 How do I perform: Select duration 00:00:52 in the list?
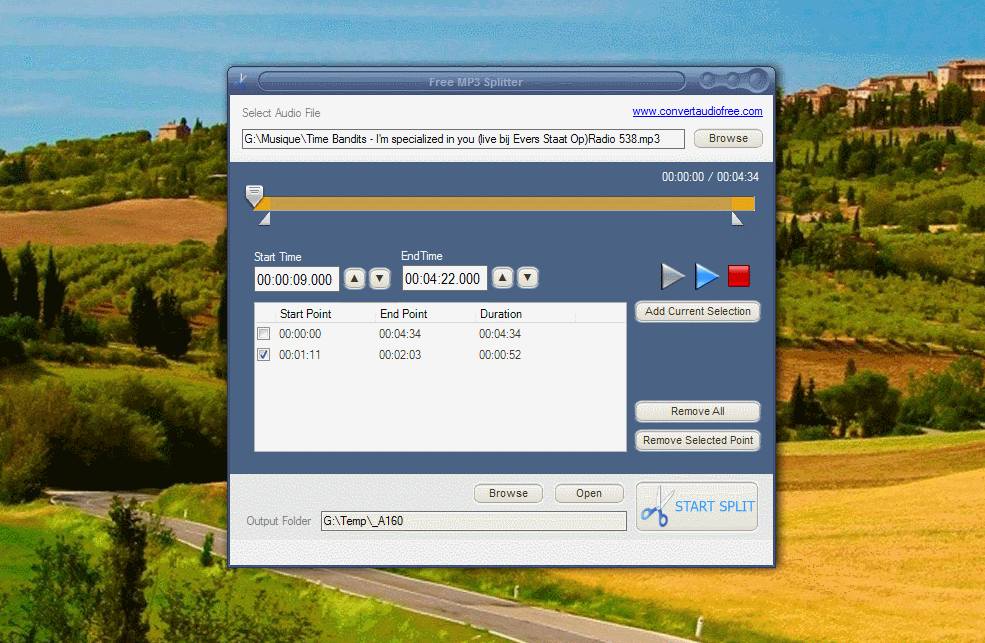click(x=500, y=355)
